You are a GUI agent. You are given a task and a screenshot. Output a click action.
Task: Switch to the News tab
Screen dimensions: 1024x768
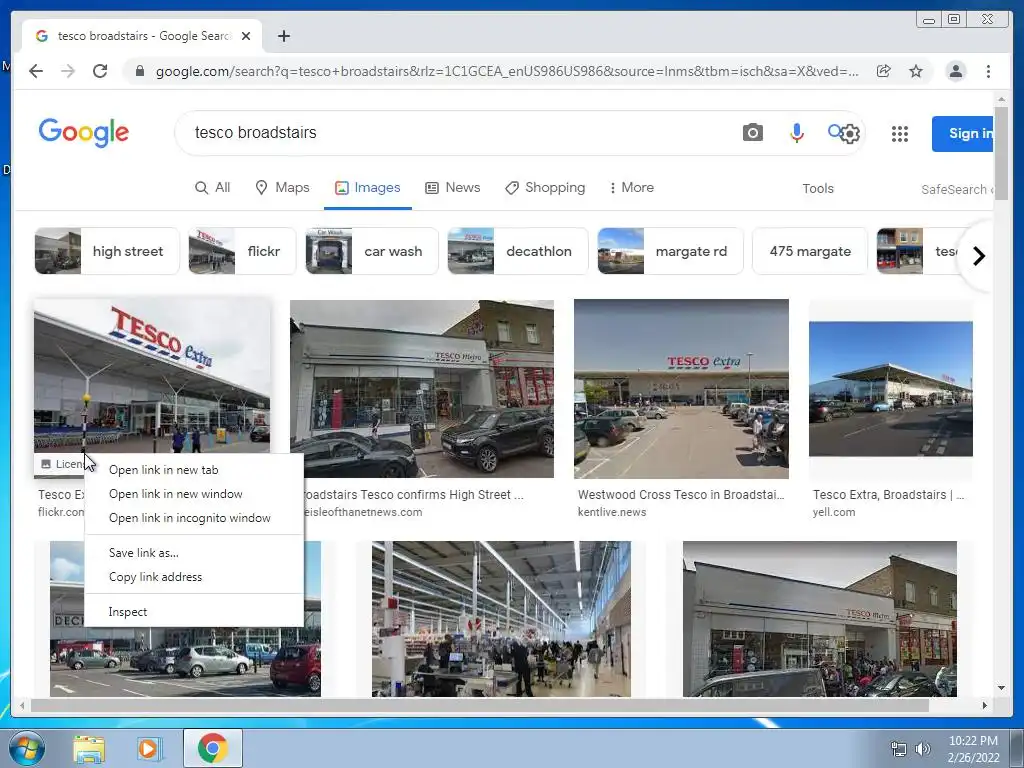tap(453, 188)
